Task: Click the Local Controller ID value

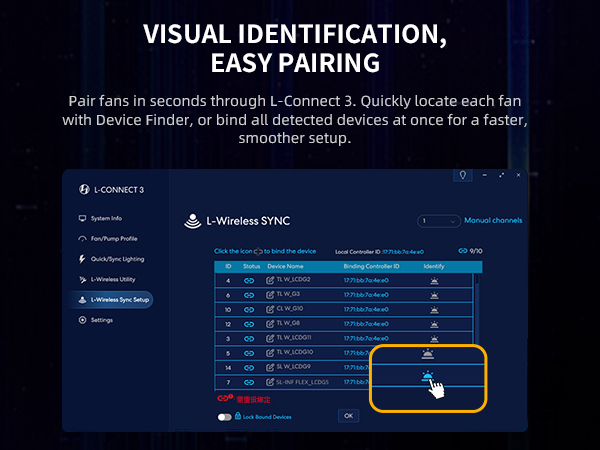Action: (403, 252)
